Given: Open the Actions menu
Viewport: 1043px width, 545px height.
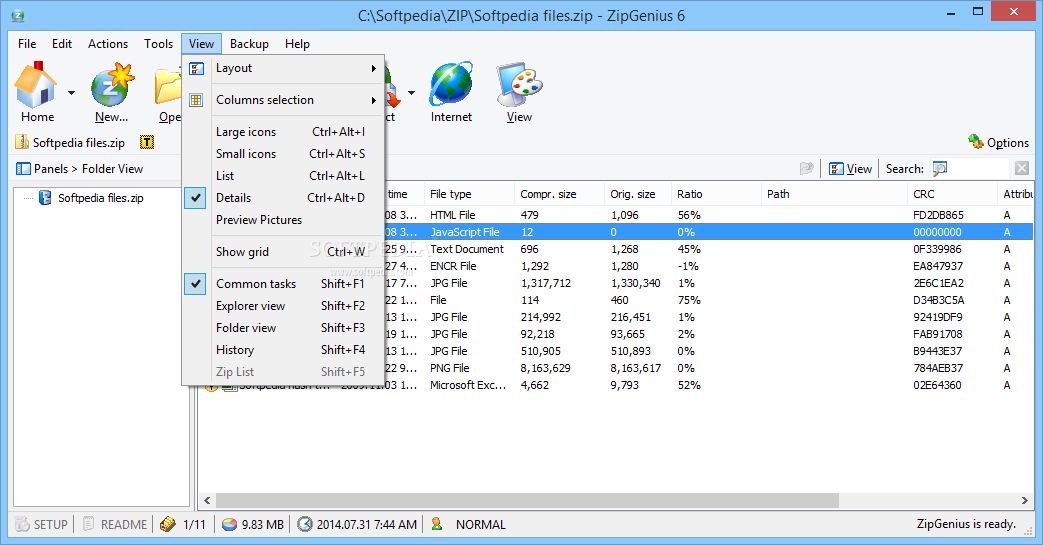Looking at the screenshot, I should coord(108,43).
